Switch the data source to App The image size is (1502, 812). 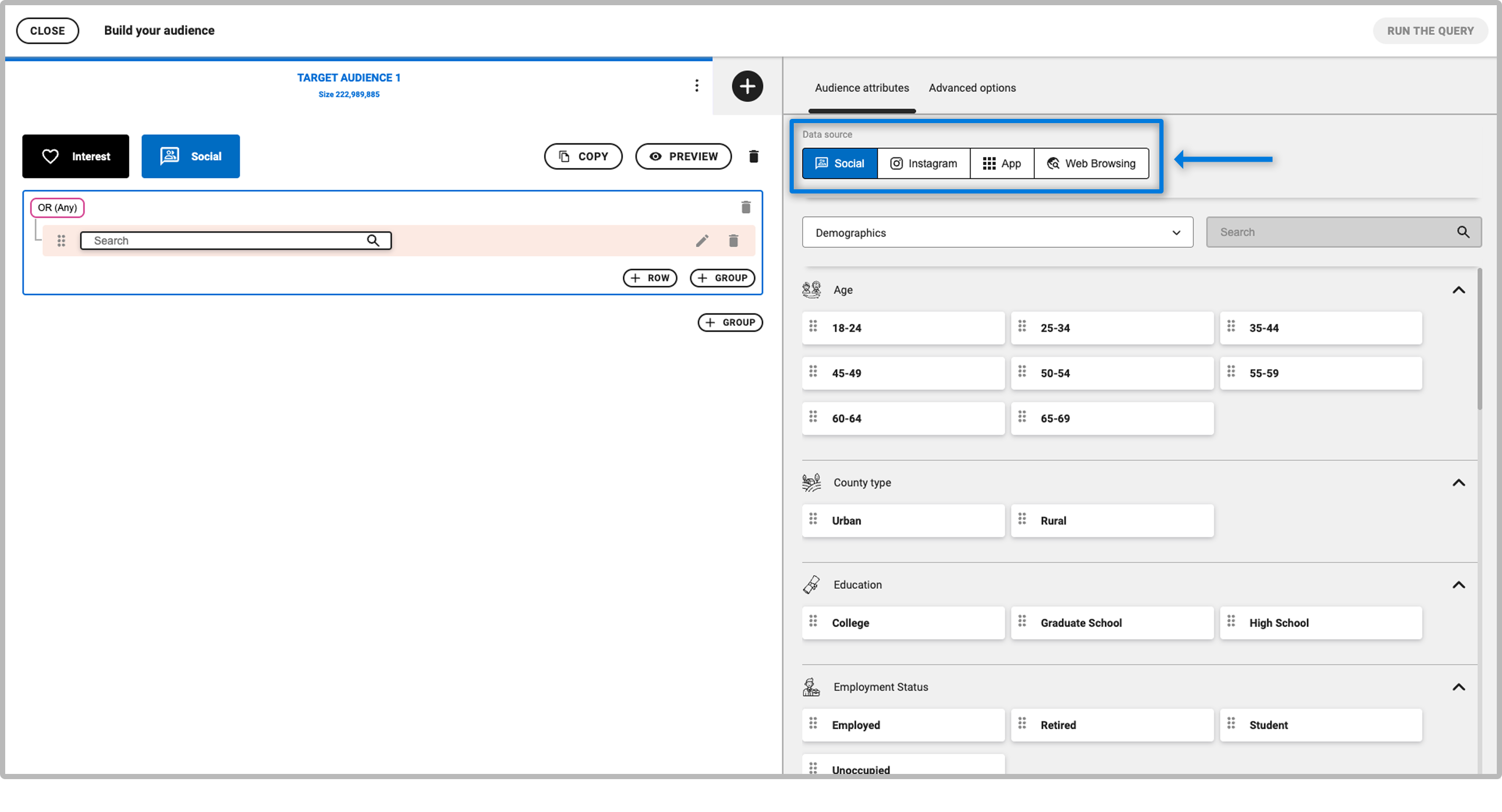[1001, 163]
